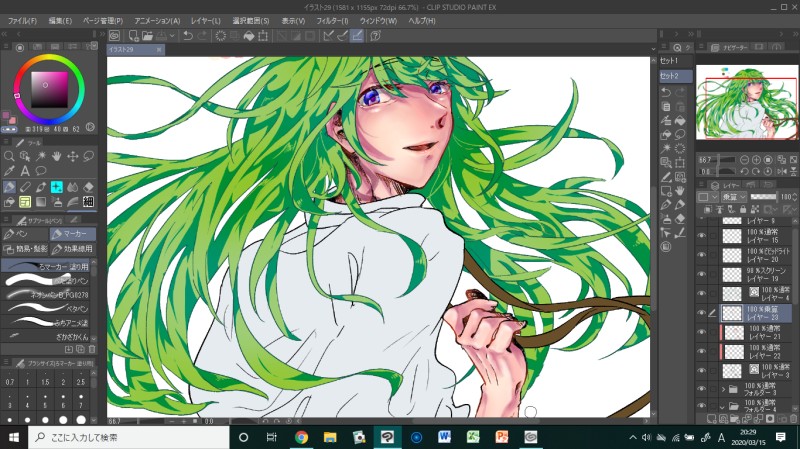Rotate canvas left in Navigator
Screen dimensions: 800x449
pos(744,171)
